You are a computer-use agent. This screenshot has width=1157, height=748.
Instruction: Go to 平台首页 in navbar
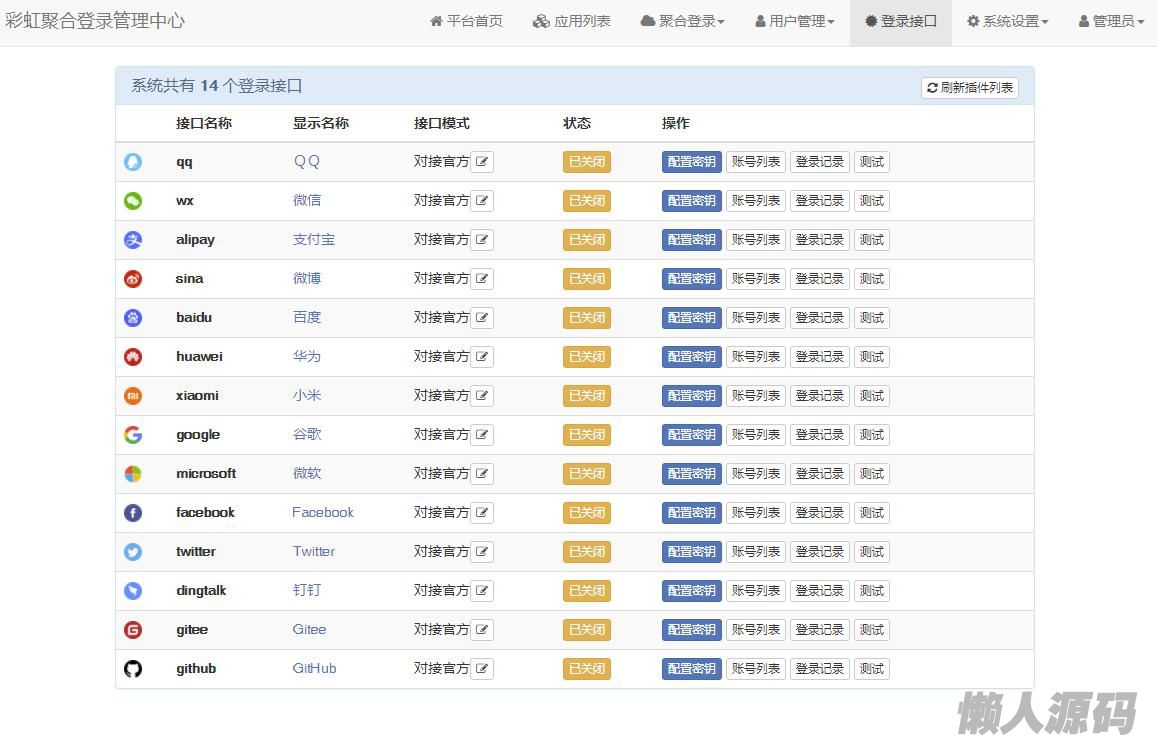(x=466, y=21)
